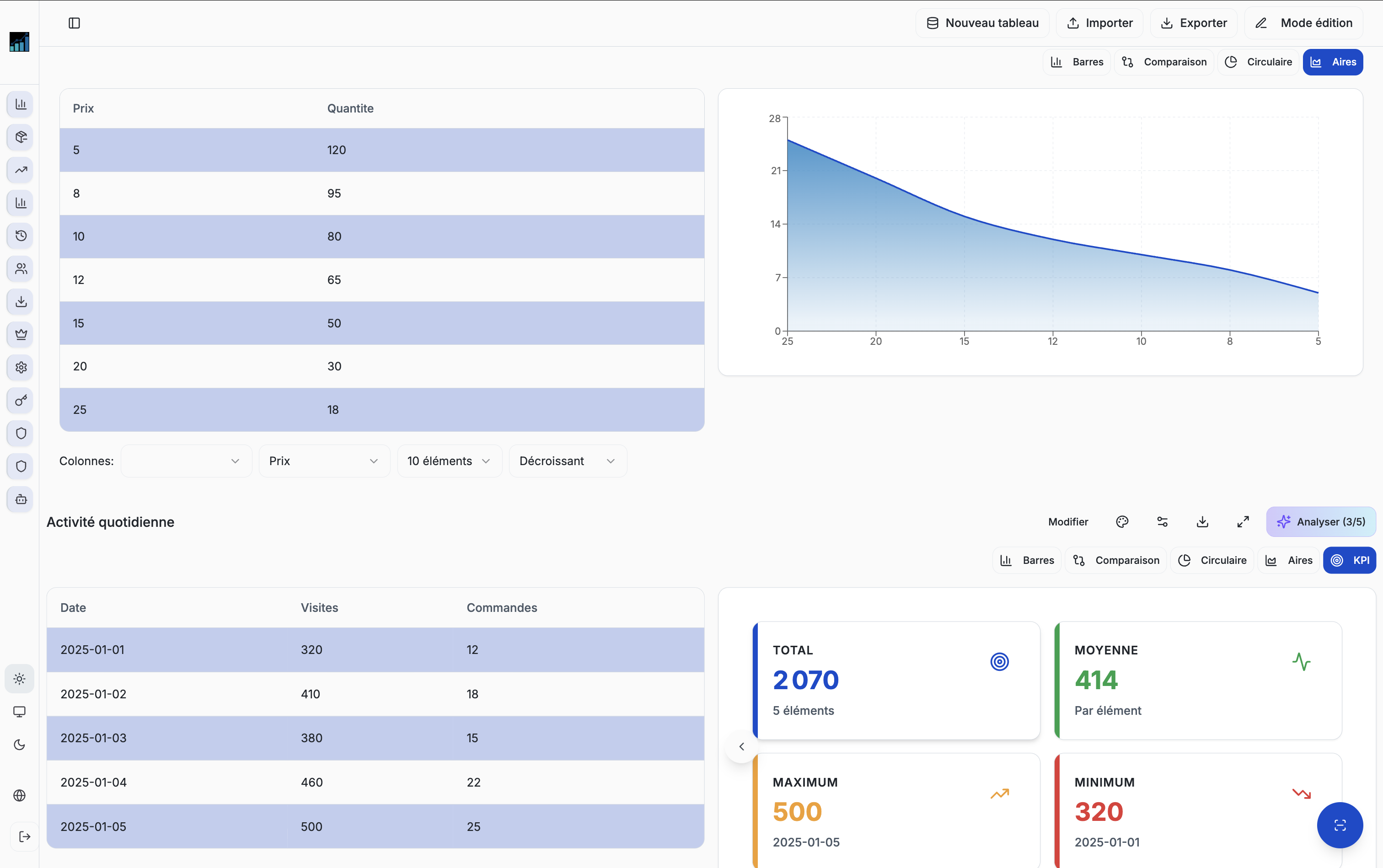
Task: Click the logout icon
Action: [24, 836]
